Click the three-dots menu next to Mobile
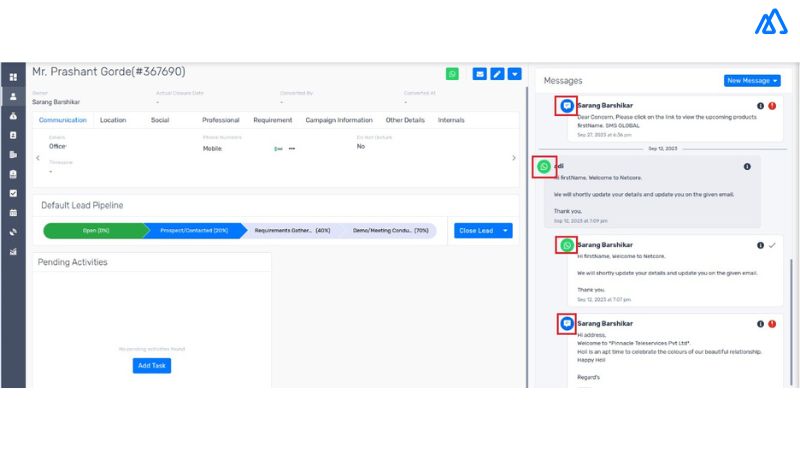Screen dimensions: 800x450 point(292,148)
